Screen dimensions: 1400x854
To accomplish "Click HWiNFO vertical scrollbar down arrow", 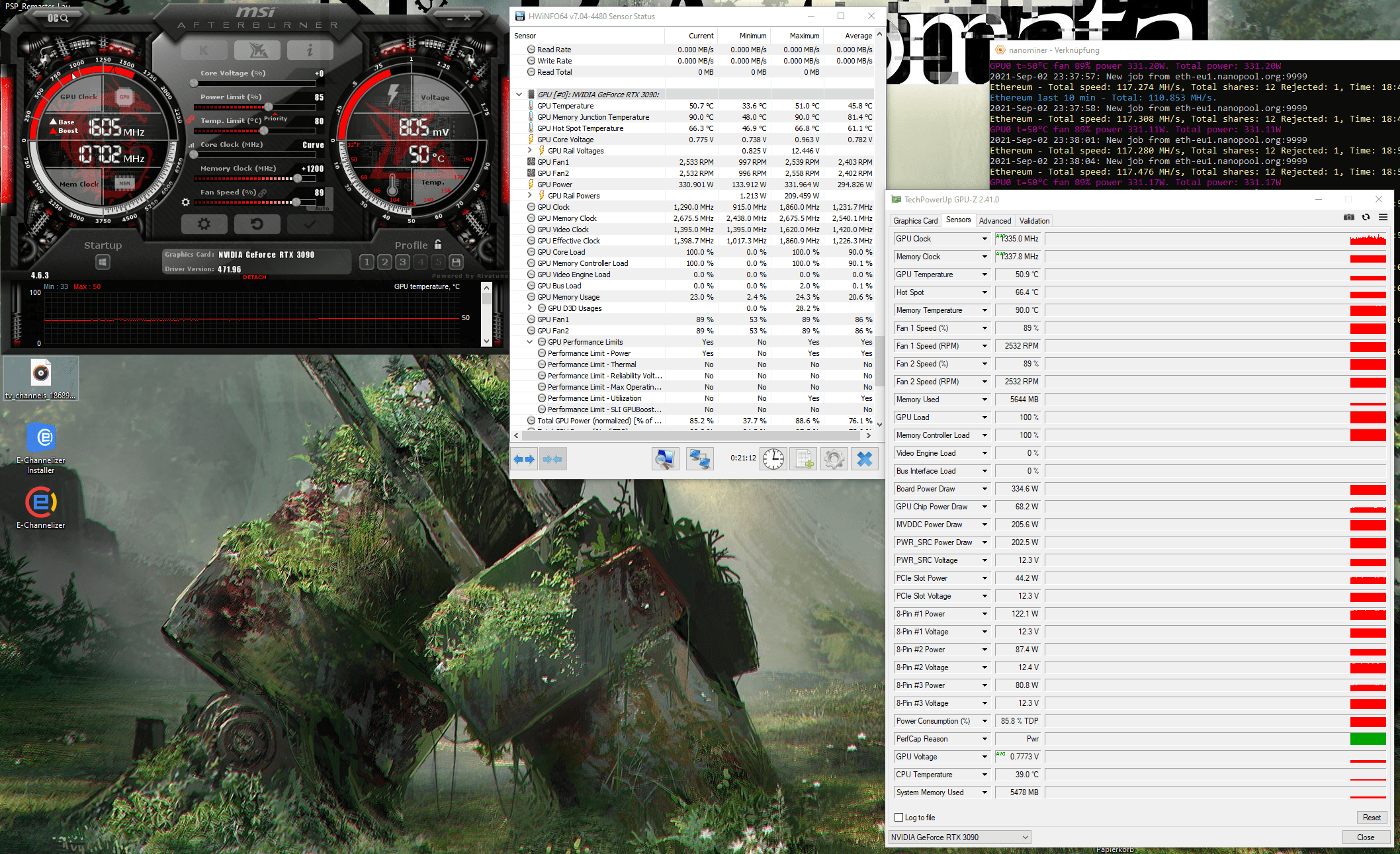I will coord(879,425).
